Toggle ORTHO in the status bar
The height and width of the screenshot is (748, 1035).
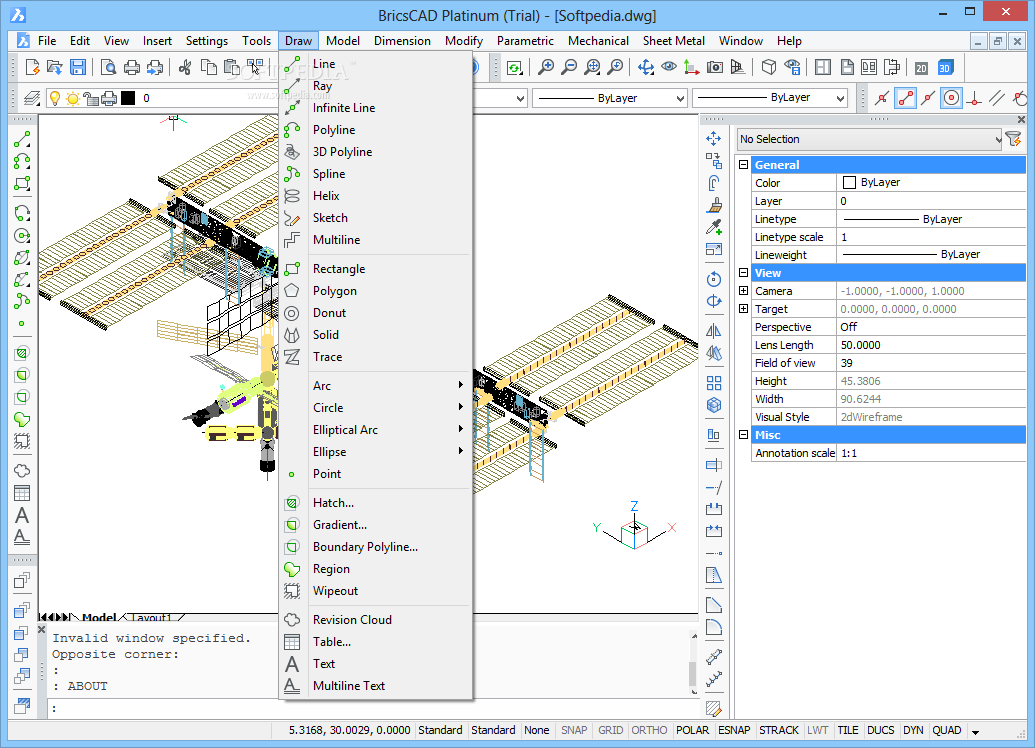point(650,730)
